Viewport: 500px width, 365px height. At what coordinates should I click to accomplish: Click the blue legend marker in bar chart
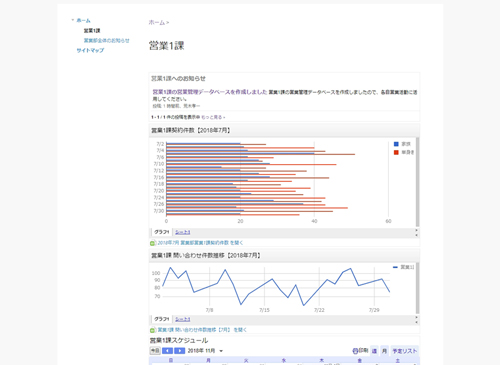pos(396,144)
